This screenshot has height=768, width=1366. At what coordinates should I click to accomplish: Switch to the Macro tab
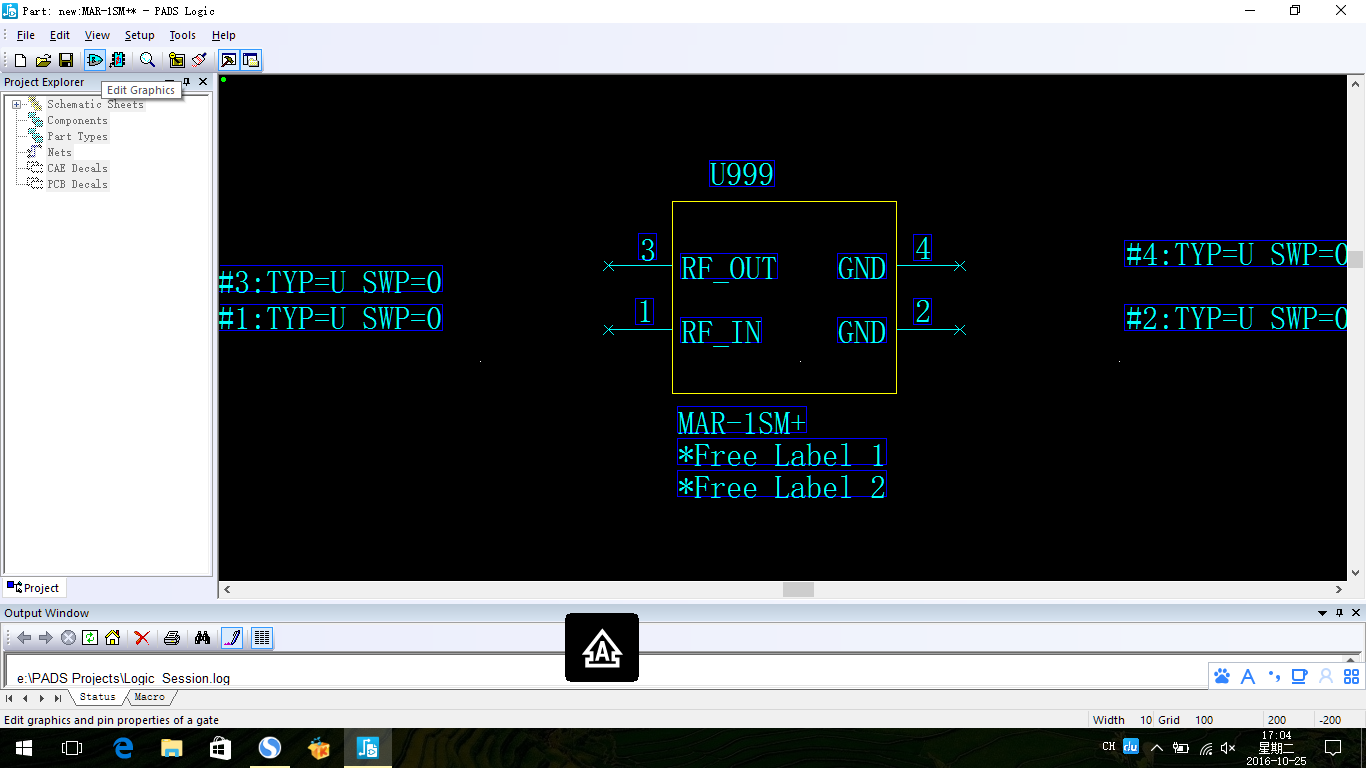pyautogui.click(x=150, y=697)
